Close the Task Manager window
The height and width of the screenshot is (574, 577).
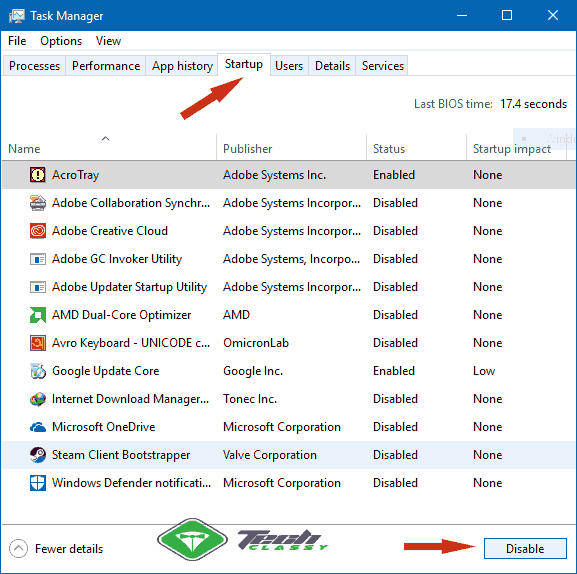coord(553,15)
